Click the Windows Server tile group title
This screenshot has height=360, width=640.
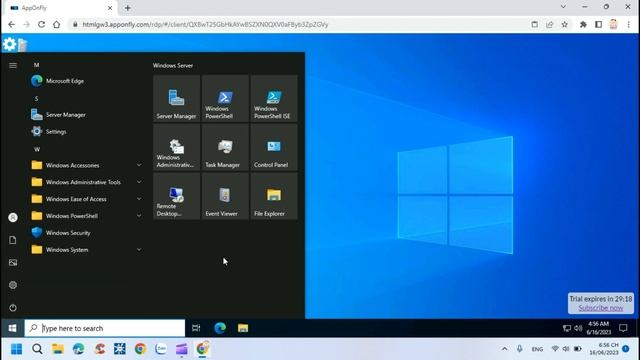tap(173, 65)
